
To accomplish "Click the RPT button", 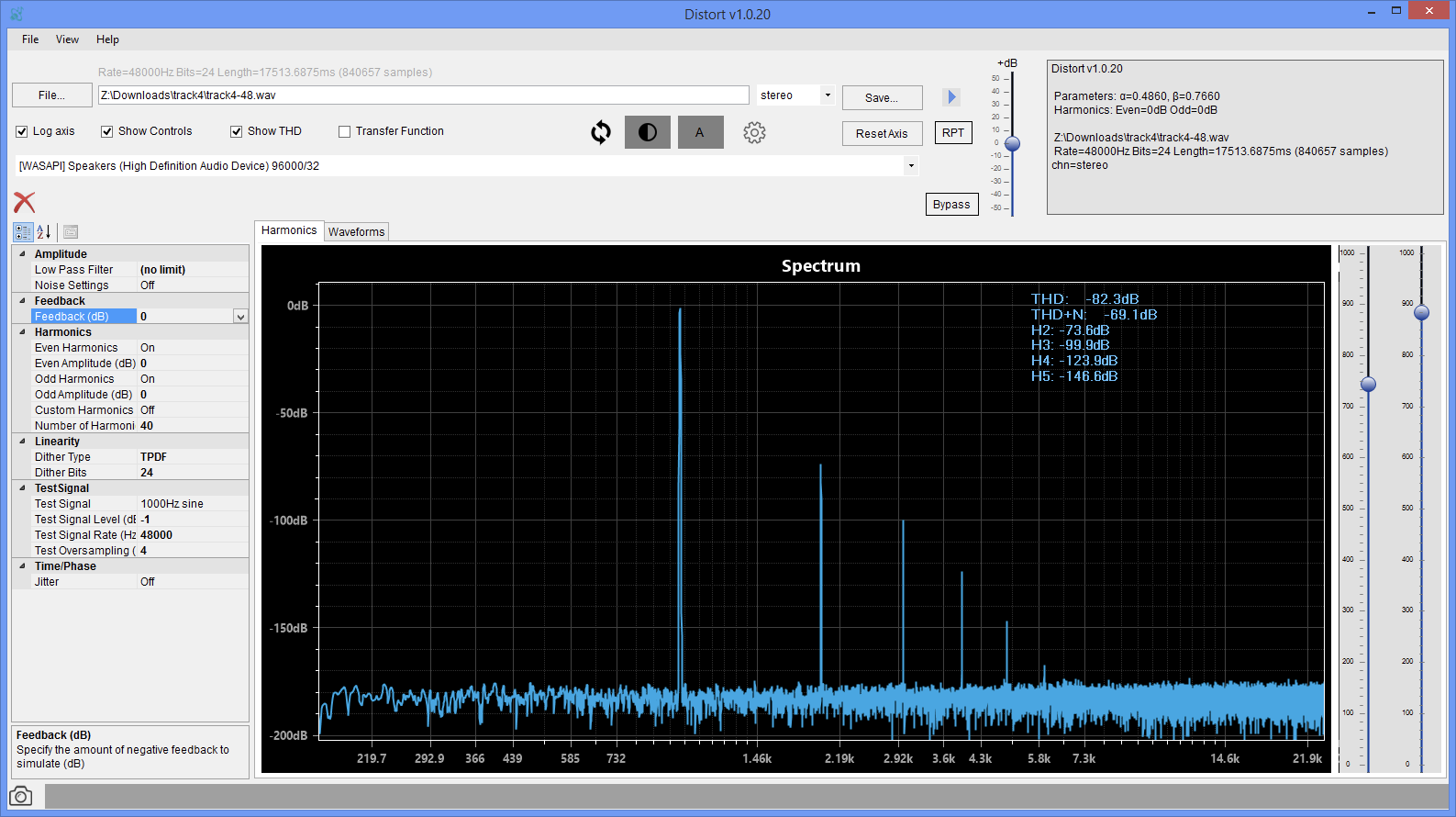I will (953, 133).
